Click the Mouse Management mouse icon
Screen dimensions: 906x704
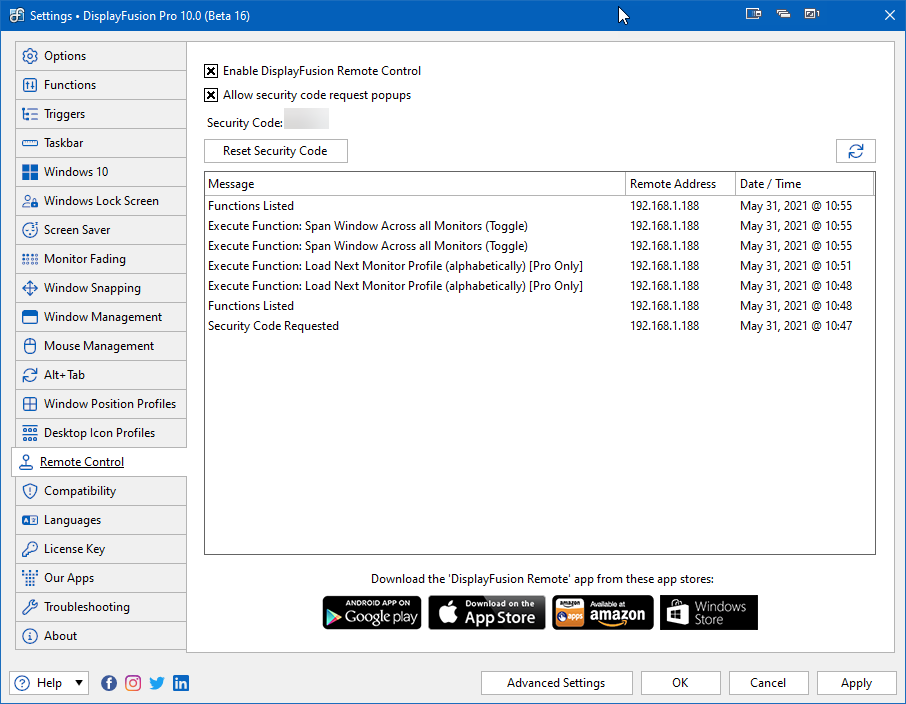pos(29,346)
